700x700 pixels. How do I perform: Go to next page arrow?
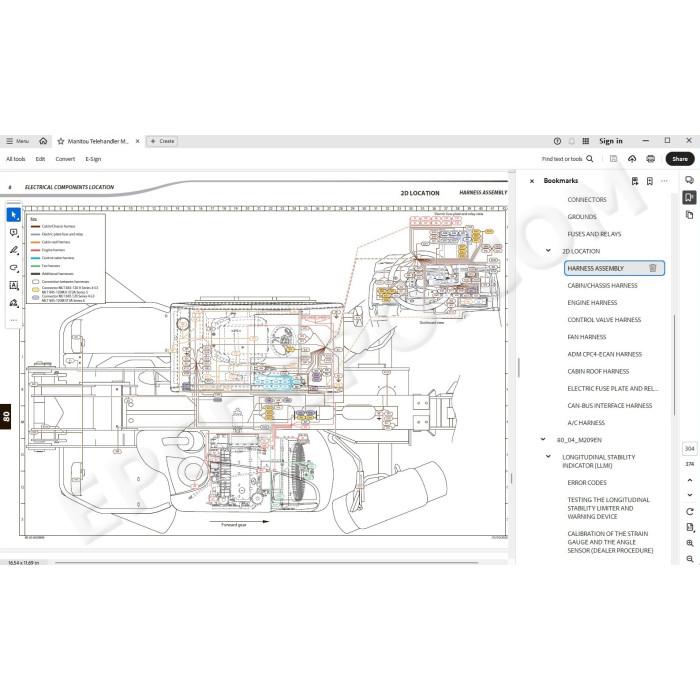(690, 495)
